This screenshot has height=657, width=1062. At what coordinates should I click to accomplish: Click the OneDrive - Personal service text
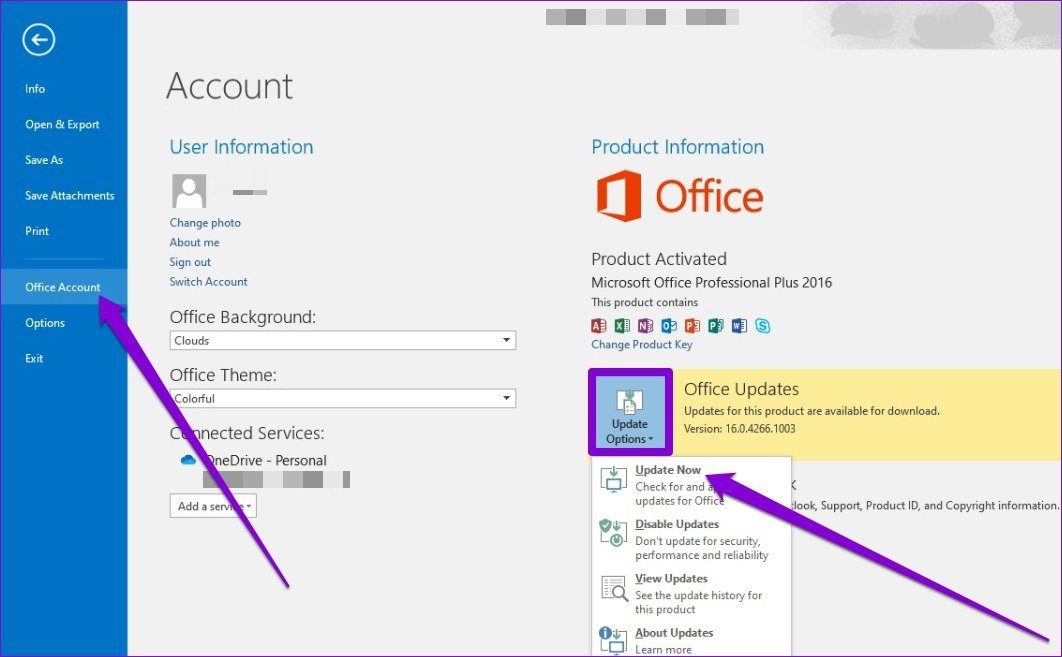pos(266,461)
